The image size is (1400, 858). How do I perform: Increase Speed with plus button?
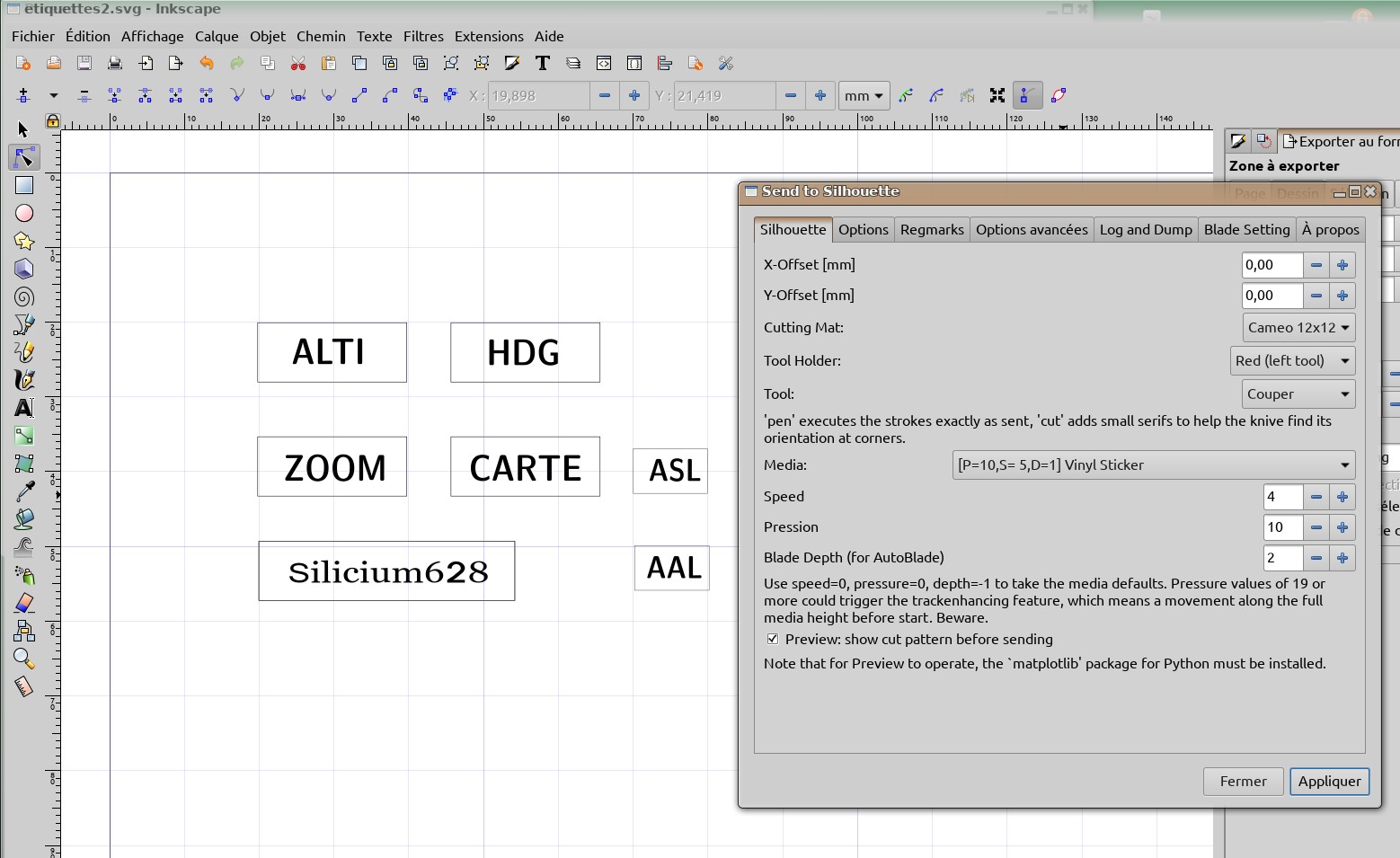1342,497
